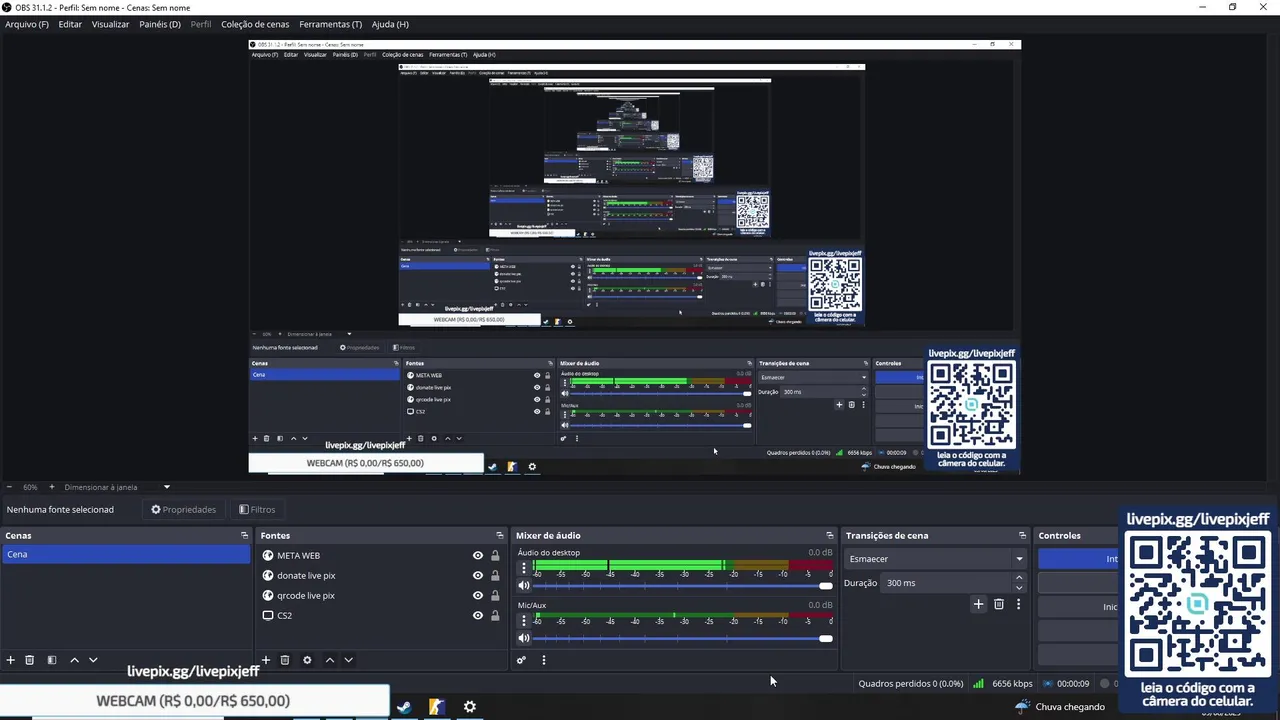
Task: Open Editar menu
Action: point(70,24)
